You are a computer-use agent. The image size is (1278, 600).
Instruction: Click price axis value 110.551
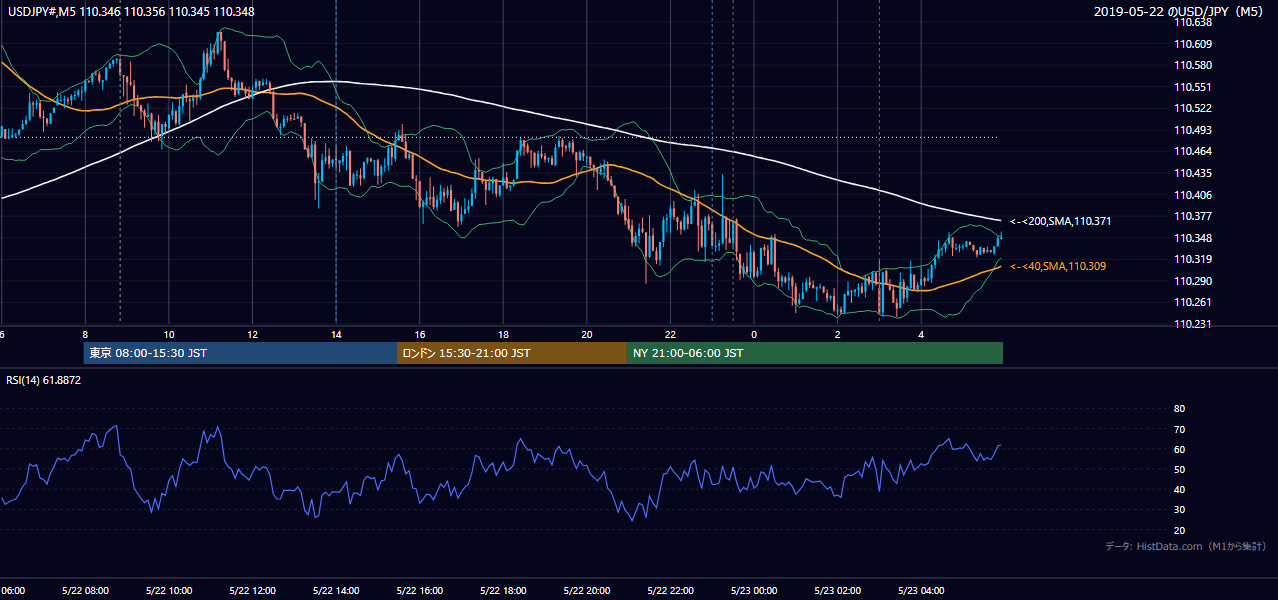point(1194,87)
